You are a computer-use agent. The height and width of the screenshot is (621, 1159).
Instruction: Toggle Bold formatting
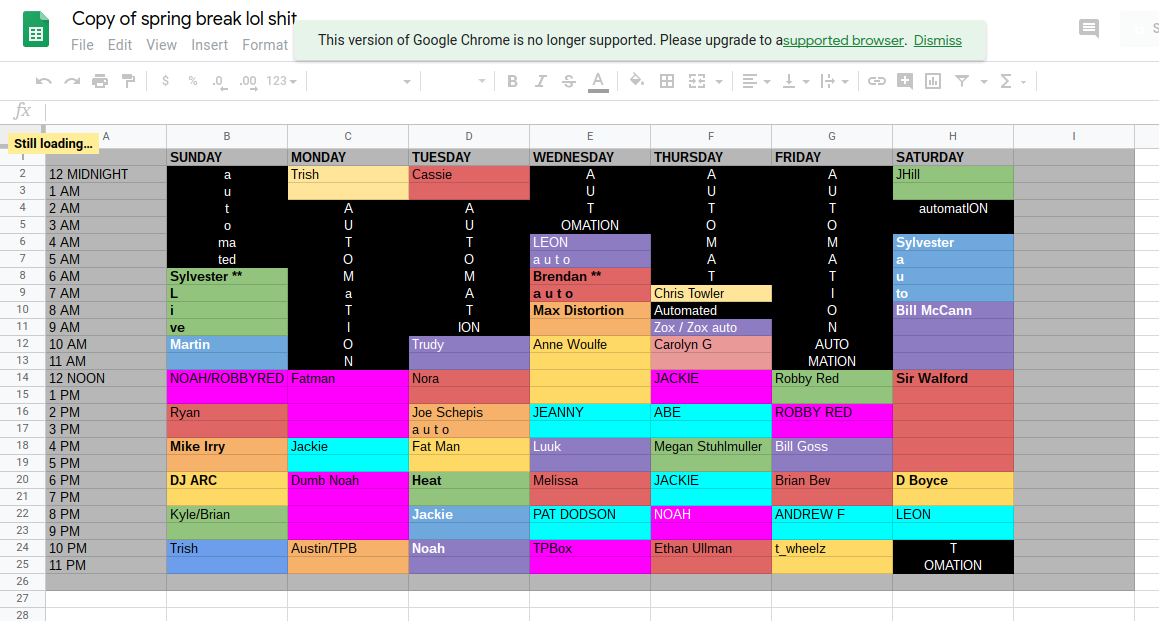[512, 81]
